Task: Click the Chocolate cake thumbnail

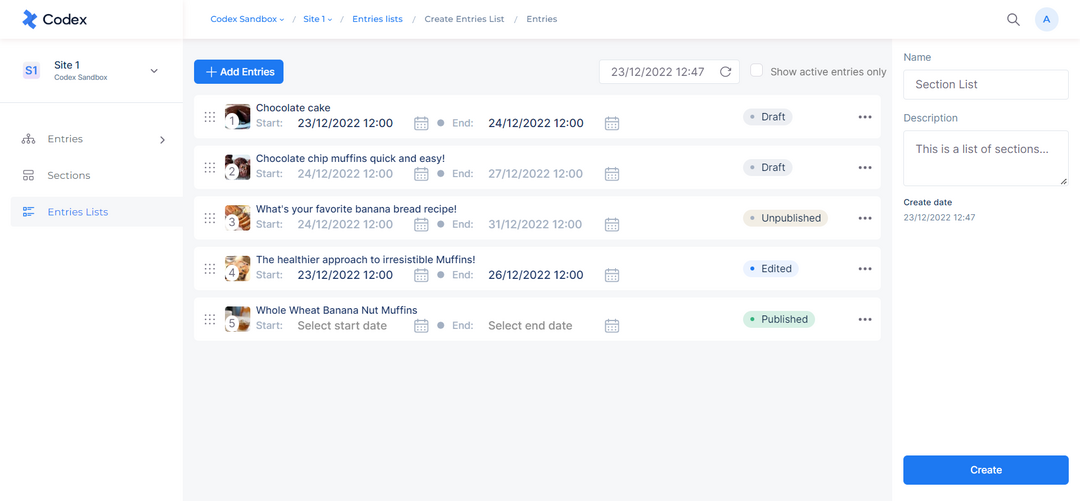Action: pos(238,116)
